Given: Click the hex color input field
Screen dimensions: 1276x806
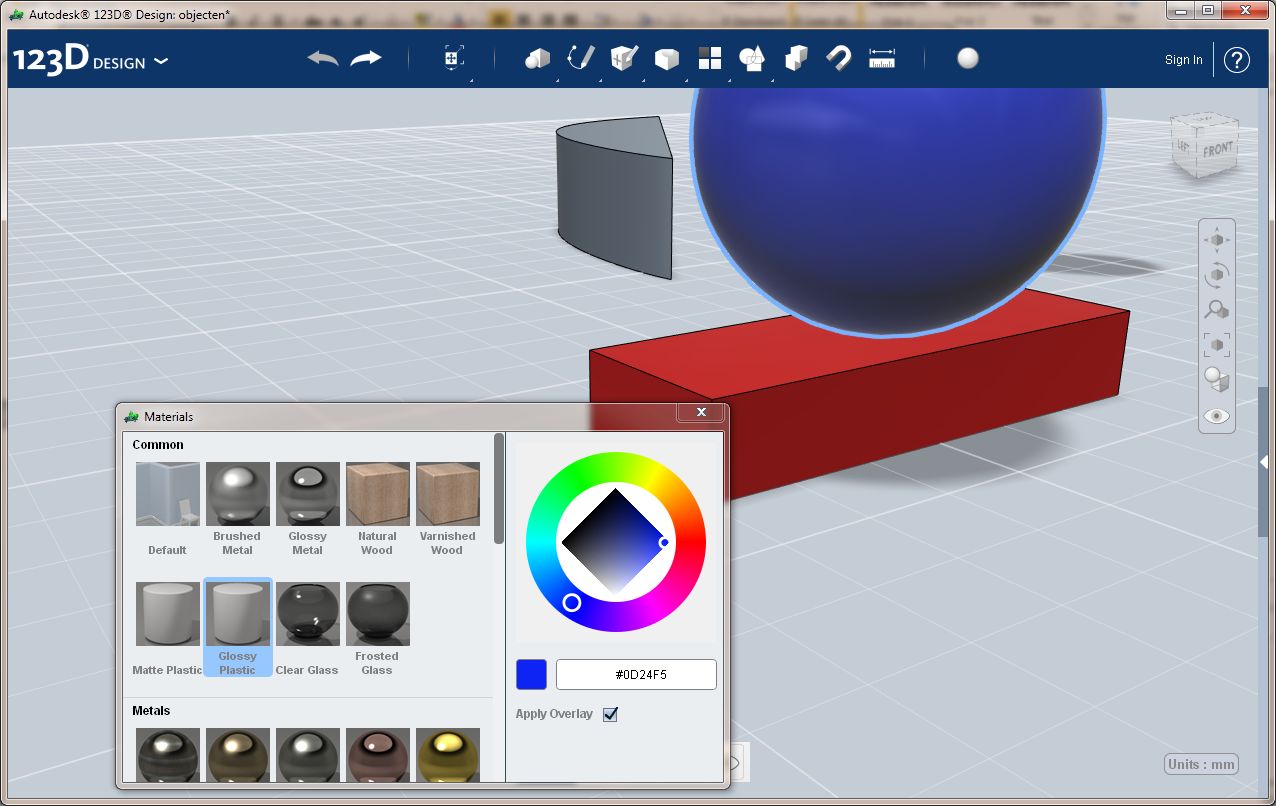Looking at the screenshot, I should tap(636, 674).
